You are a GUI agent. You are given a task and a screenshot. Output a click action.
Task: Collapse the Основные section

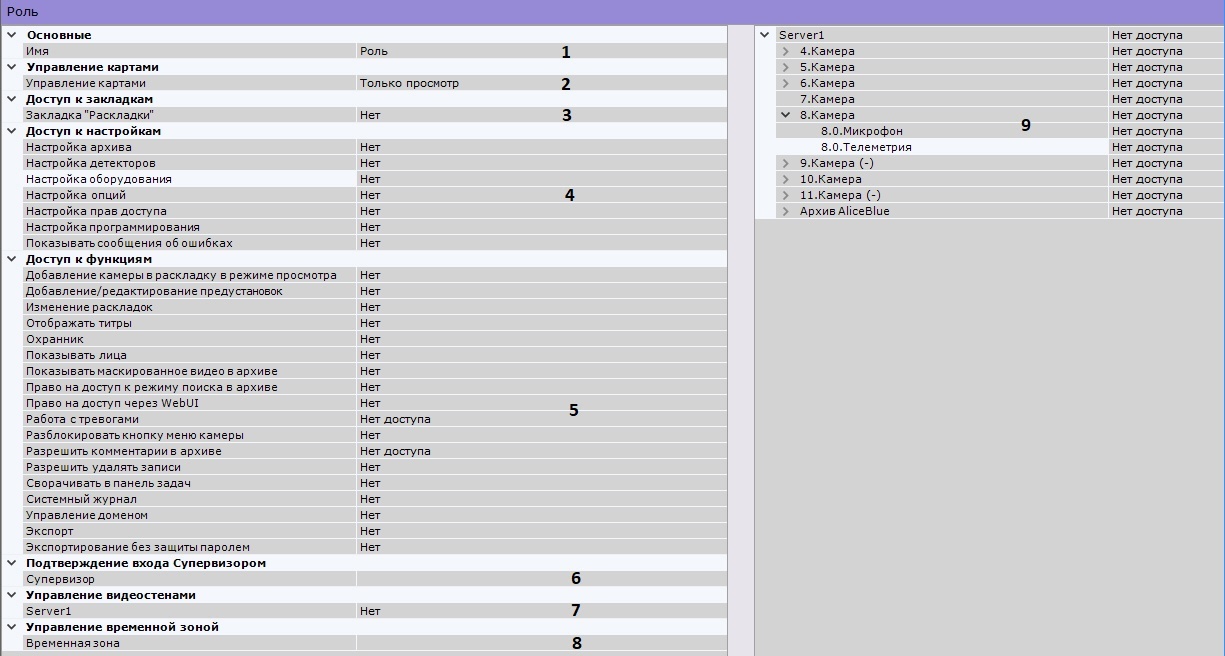[10, 35]
